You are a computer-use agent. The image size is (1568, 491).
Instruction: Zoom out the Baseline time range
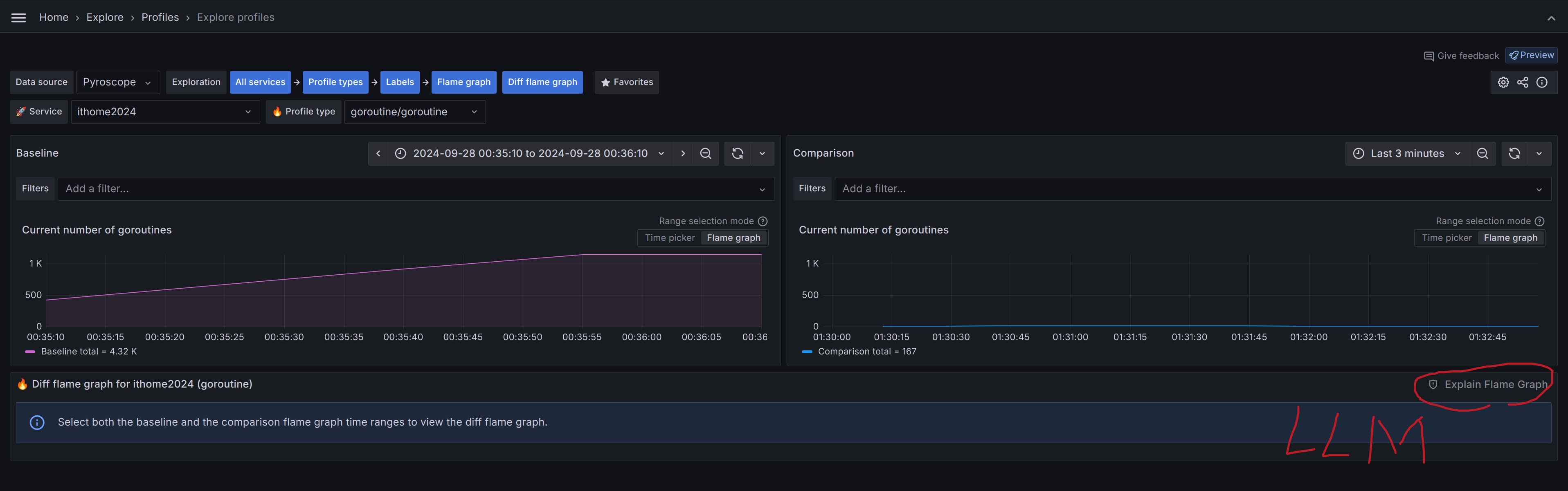tap(706, 153)
